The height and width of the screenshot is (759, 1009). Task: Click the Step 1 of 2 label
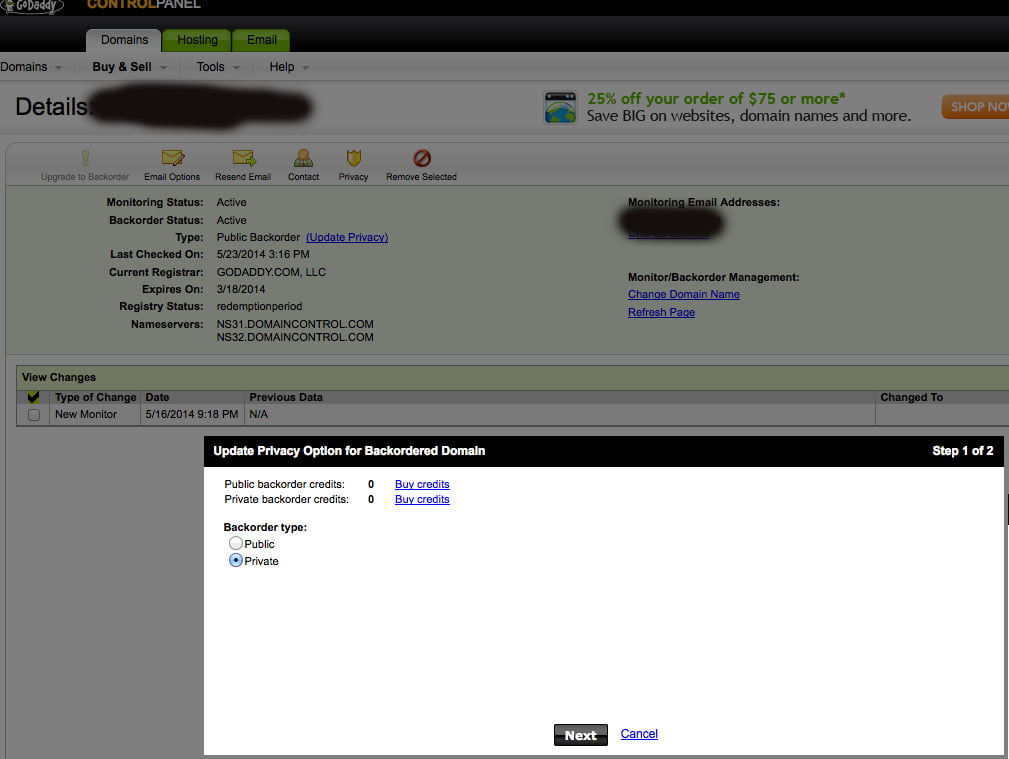click(963, 451)
